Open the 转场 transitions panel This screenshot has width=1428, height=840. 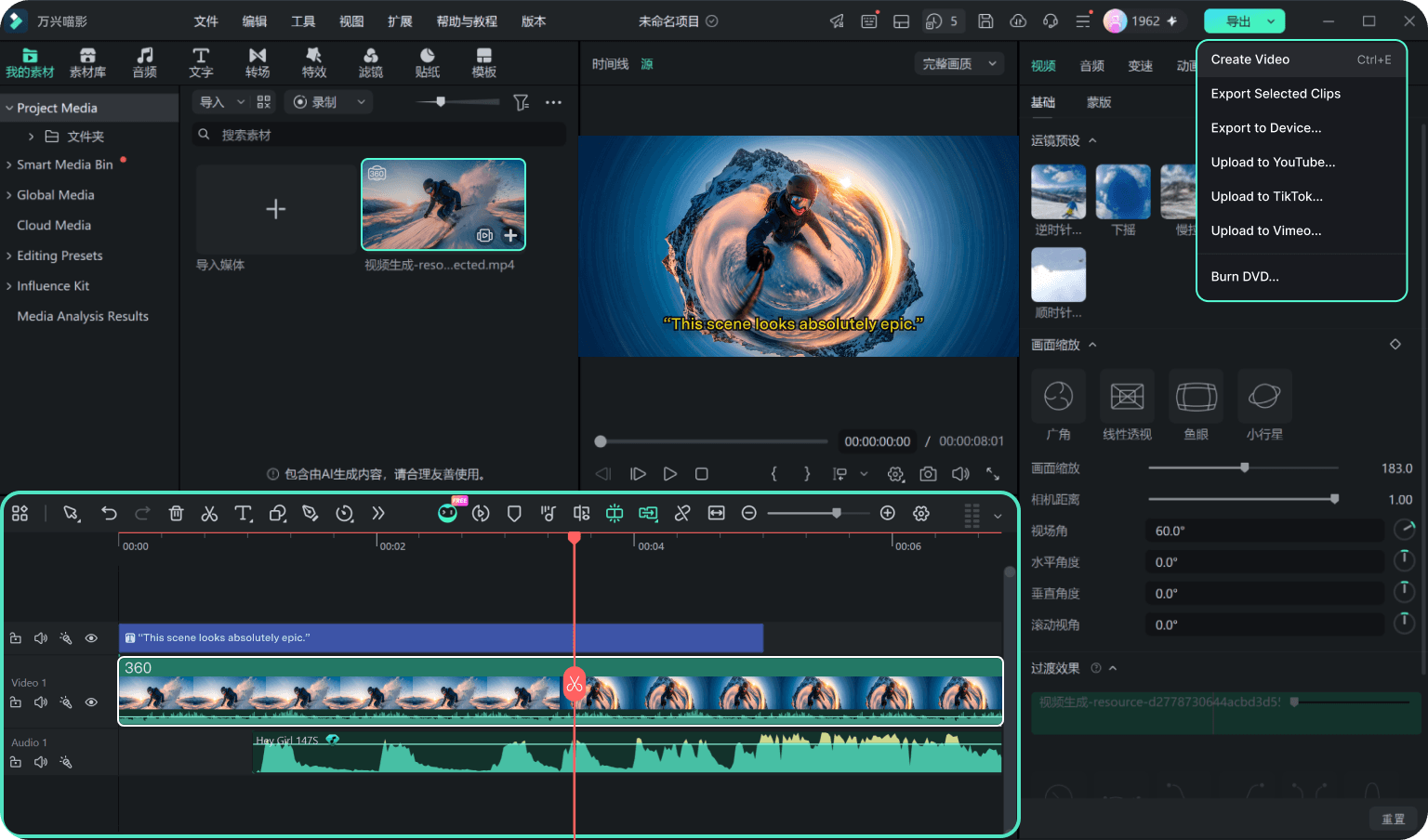(x=258, y=62)
